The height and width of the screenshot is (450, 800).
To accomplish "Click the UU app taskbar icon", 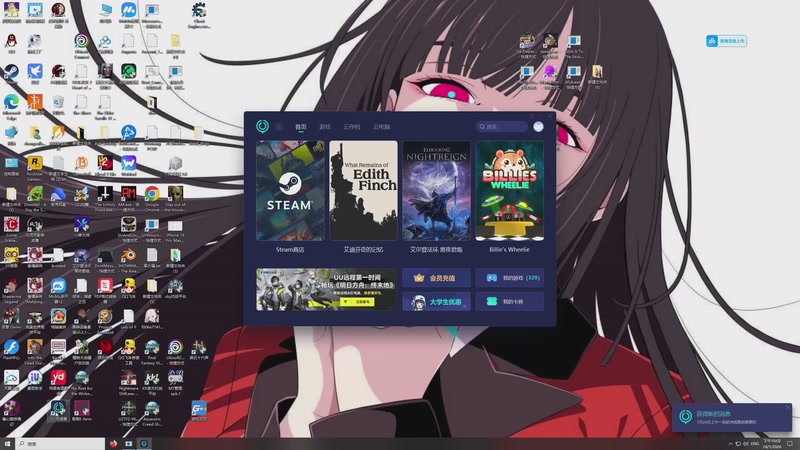I will (144, 444).
